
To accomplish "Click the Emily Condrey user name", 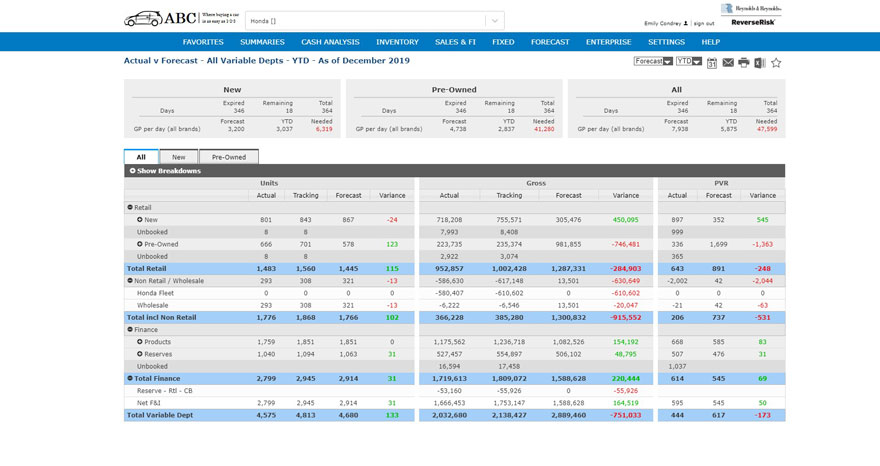I will click(662, 24).
